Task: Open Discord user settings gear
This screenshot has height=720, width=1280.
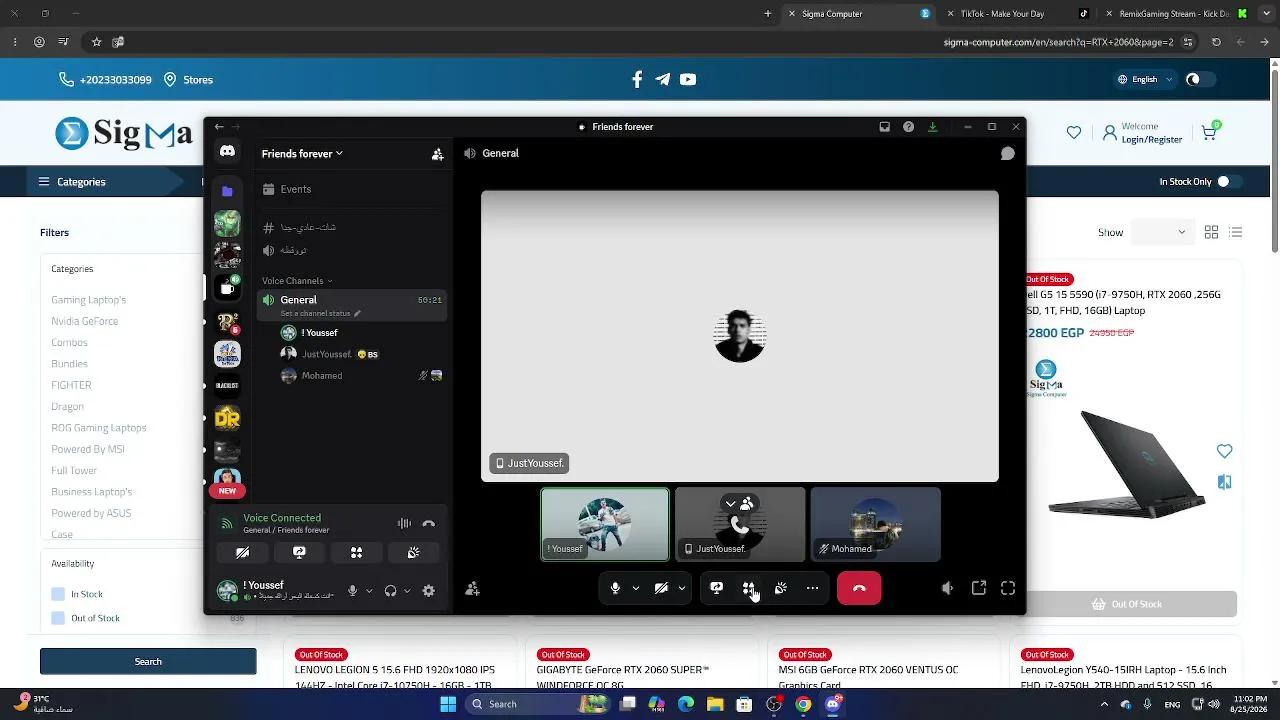Action: click(429, 591)
